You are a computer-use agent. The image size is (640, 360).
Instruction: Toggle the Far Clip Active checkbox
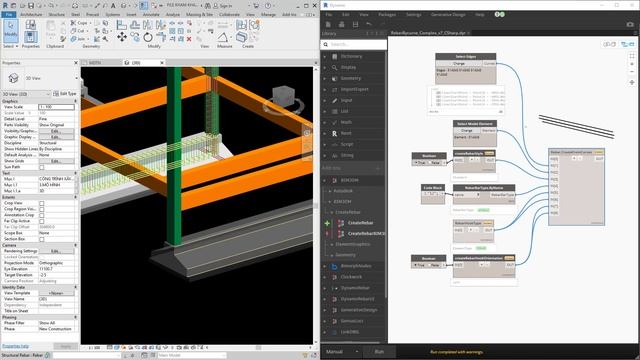pos(42,221)
